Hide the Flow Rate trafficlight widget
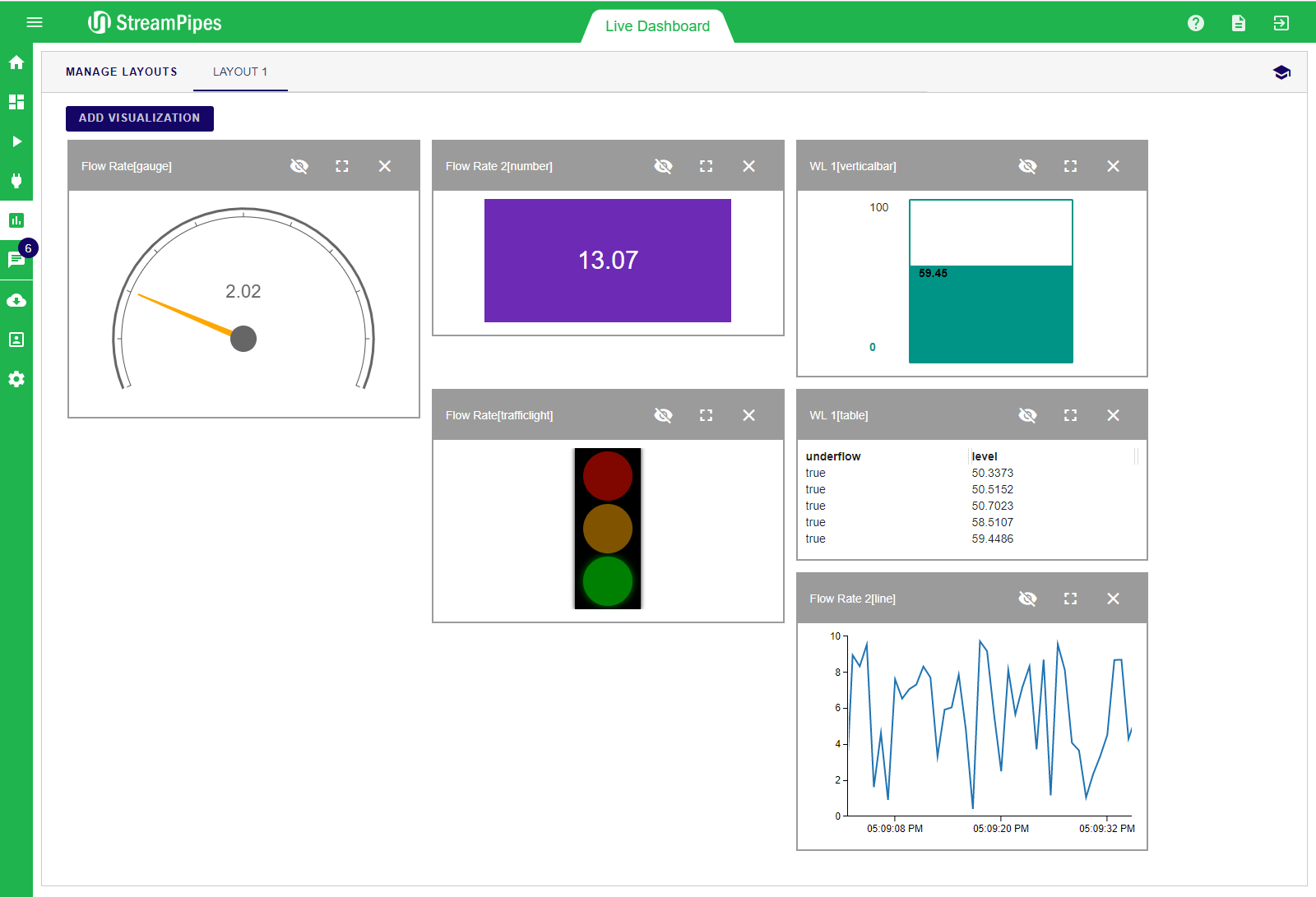 tap(663, 415)
